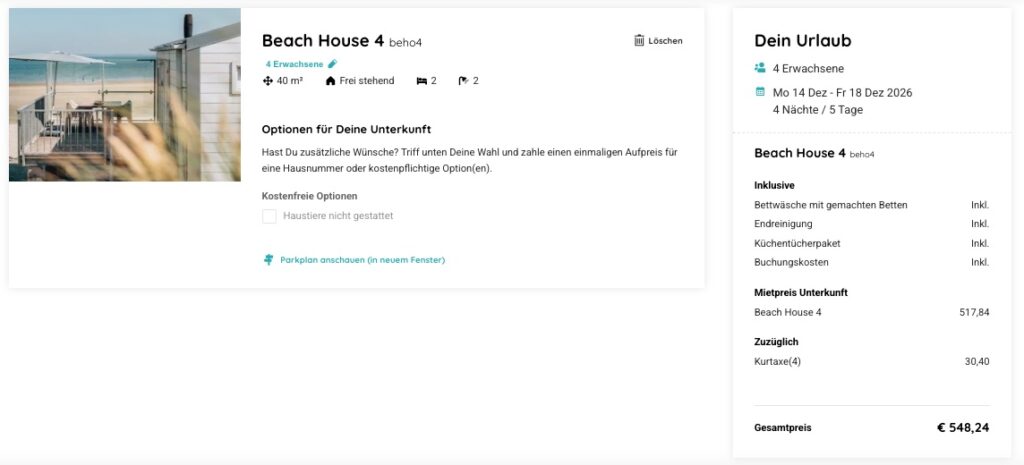Click the Kurtaxe(4) label
Screen dimensions: 1024x465
(x=777, y=362)
